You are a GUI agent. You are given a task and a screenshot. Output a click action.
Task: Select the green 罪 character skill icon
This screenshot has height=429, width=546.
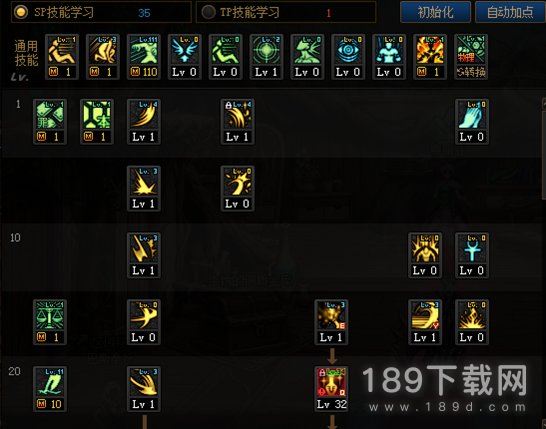(50, 122)
